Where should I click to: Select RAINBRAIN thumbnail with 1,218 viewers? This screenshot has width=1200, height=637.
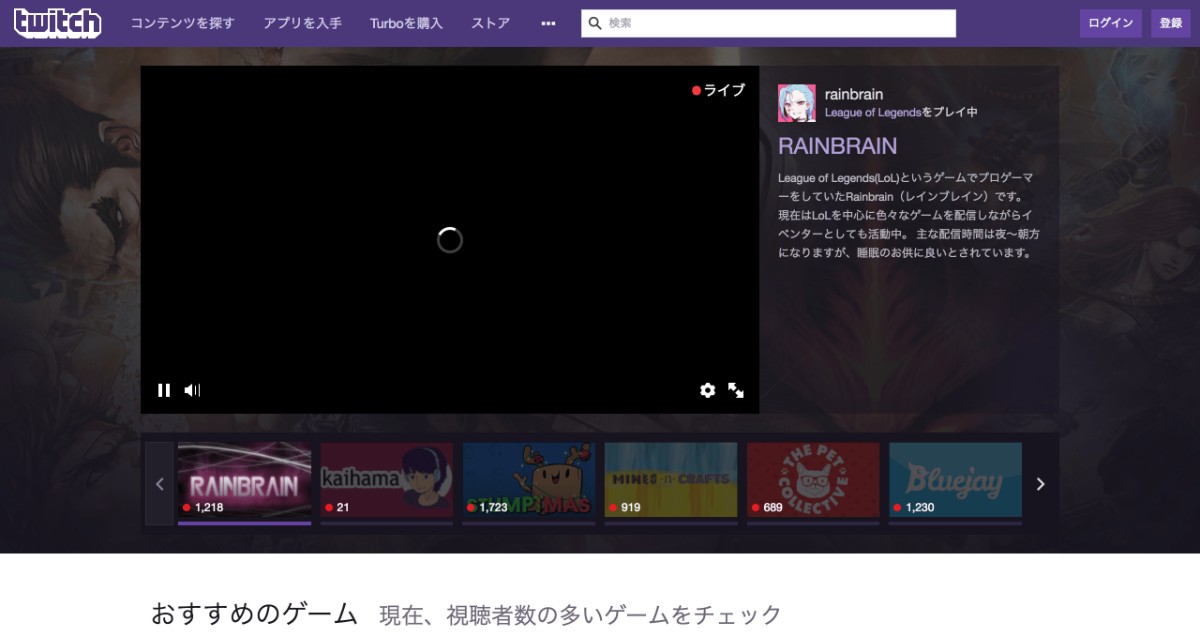(244, 480)
